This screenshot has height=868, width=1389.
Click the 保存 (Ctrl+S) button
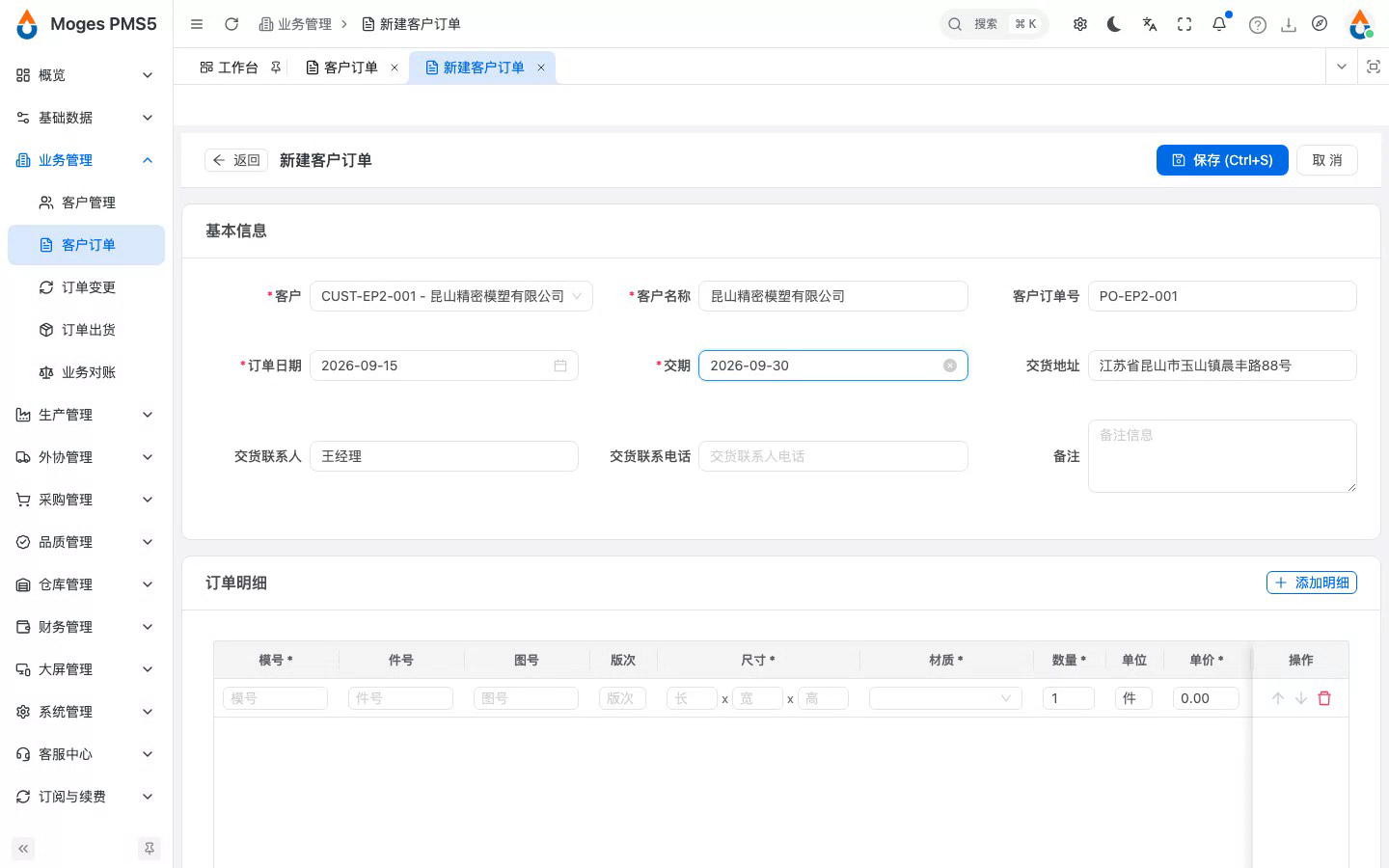coord(1222,160)
